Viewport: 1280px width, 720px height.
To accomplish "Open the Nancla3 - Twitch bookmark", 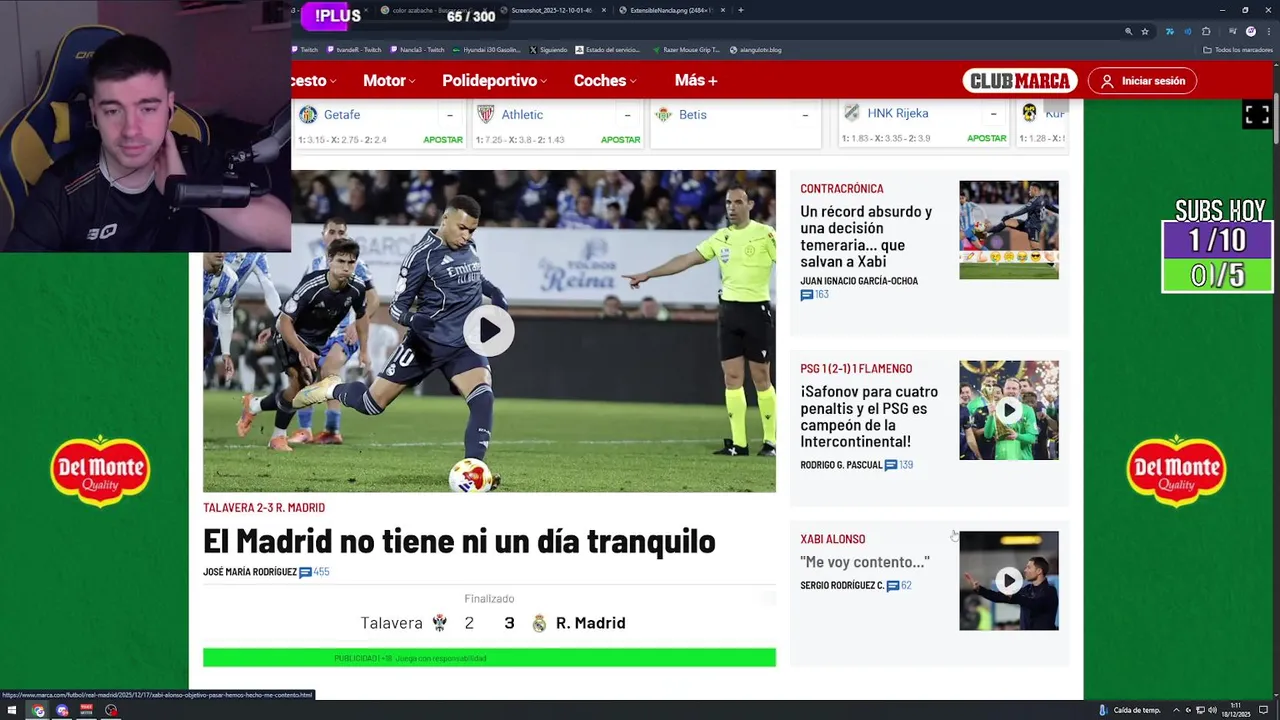I will [417, 50].
